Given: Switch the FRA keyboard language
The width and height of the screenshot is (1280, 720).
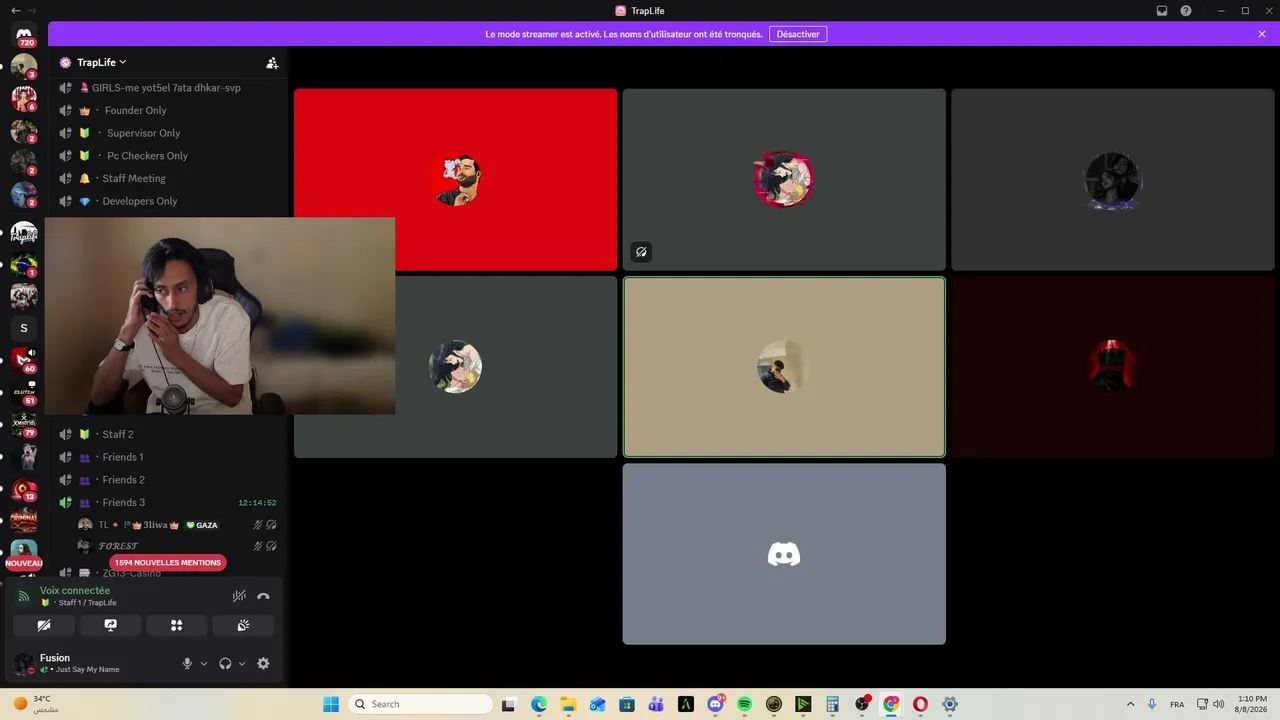Looking at the screenshot, I should click(1177, 704).
